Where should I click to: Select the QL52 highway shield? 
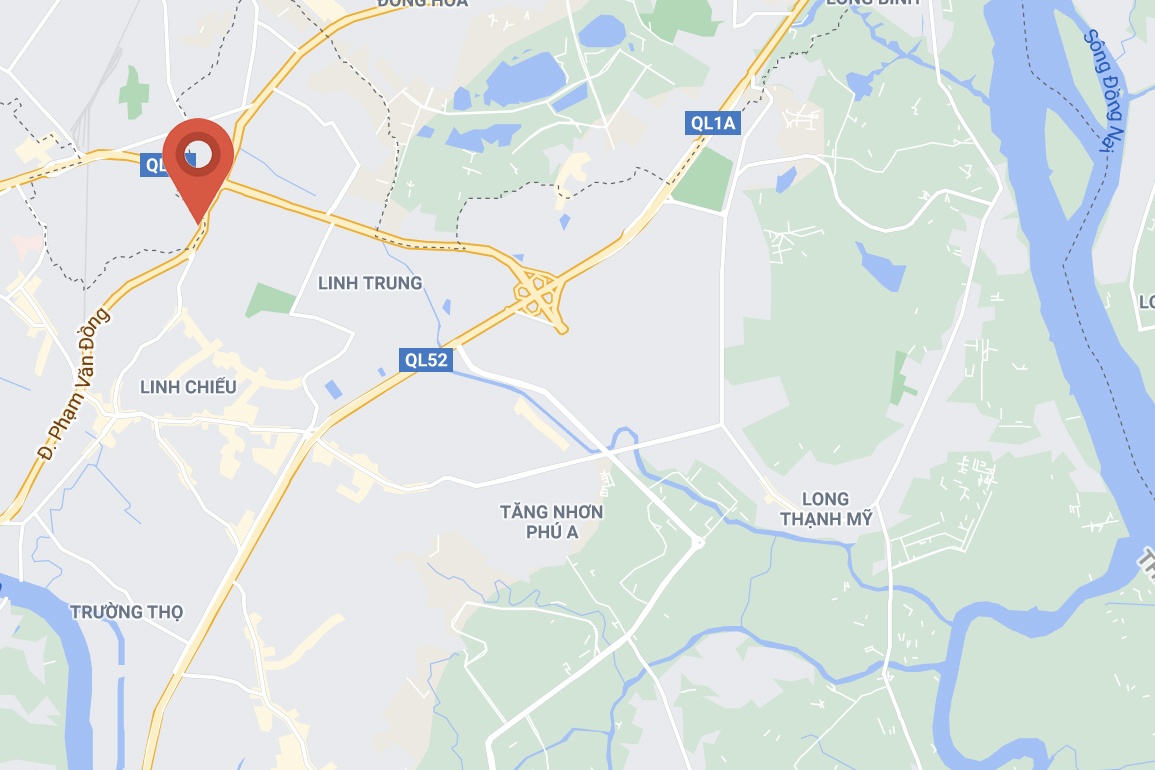tap(426, 360)
